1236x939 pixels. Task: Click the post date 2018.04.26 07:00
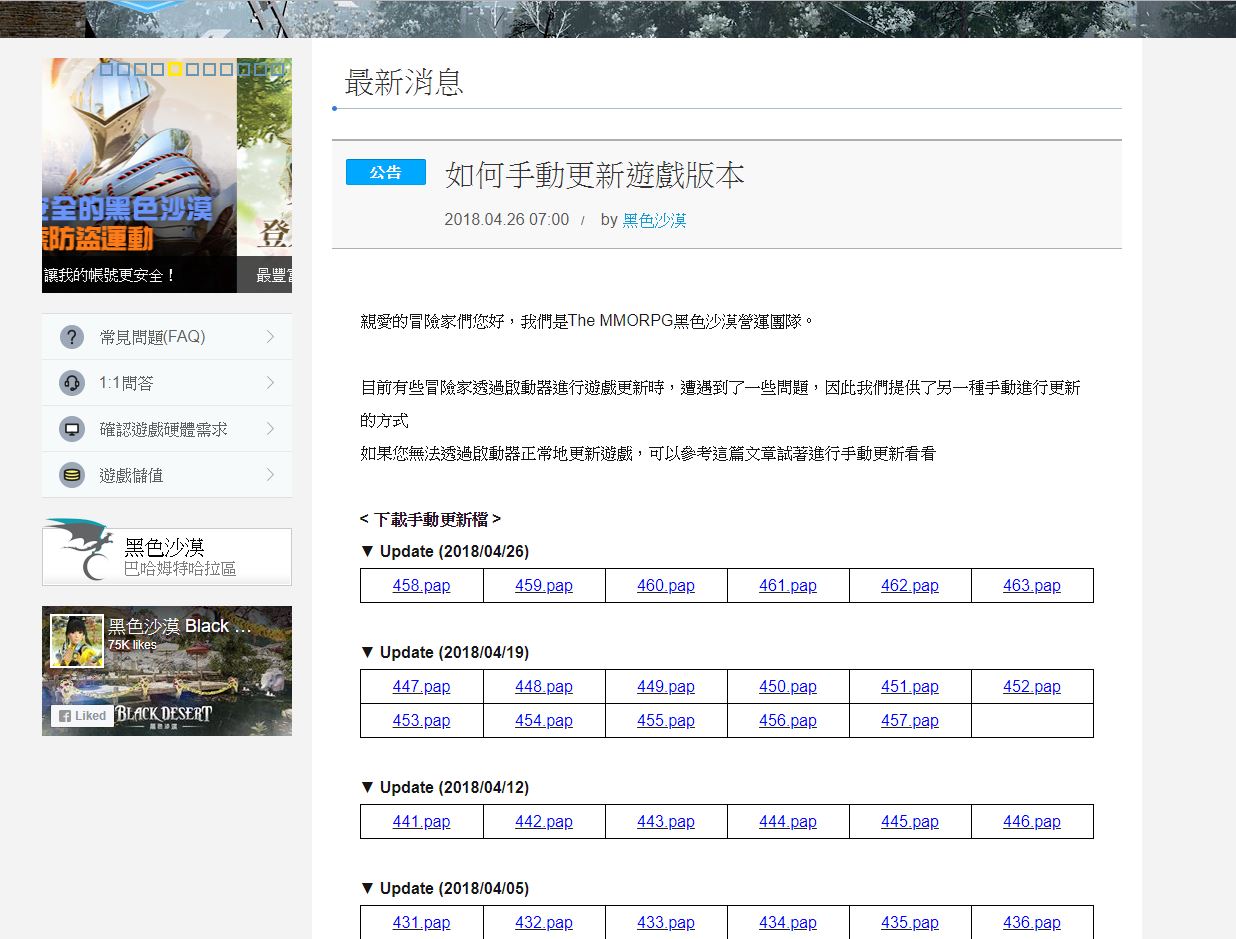507,220
